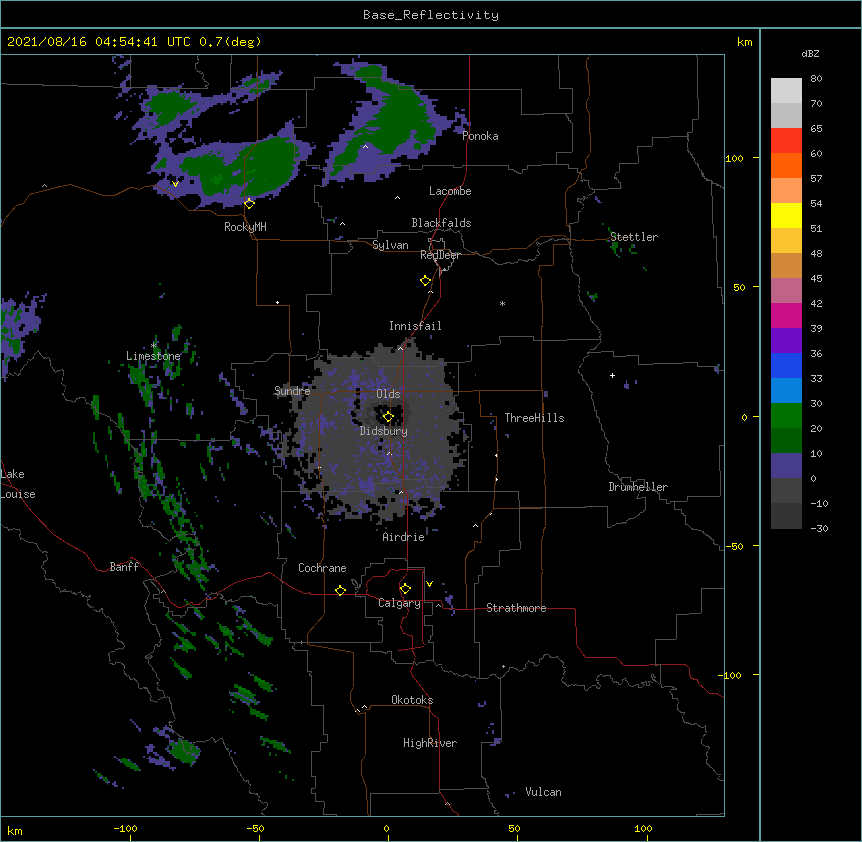This screenshot has width=862, height=842.
Task: Click the yellow marker south of RedDeer
Action: [x=425, y=281]
